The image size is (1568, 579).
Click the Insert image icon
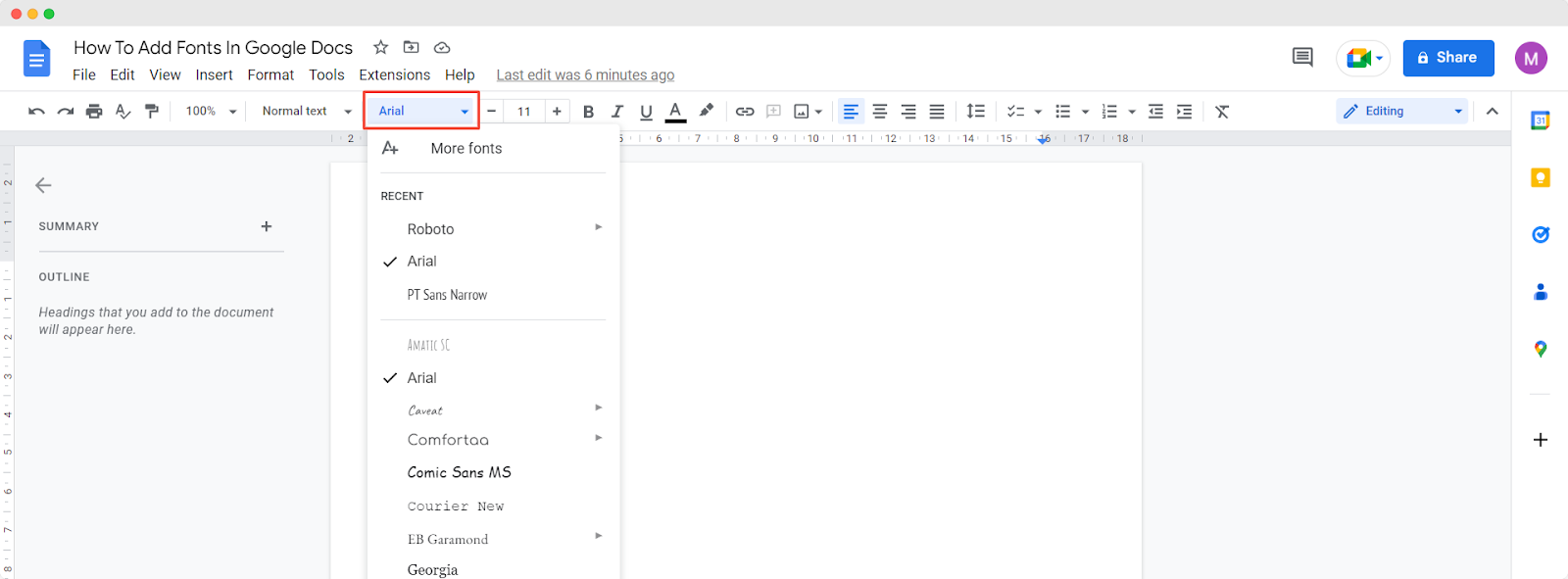[802, 112]
